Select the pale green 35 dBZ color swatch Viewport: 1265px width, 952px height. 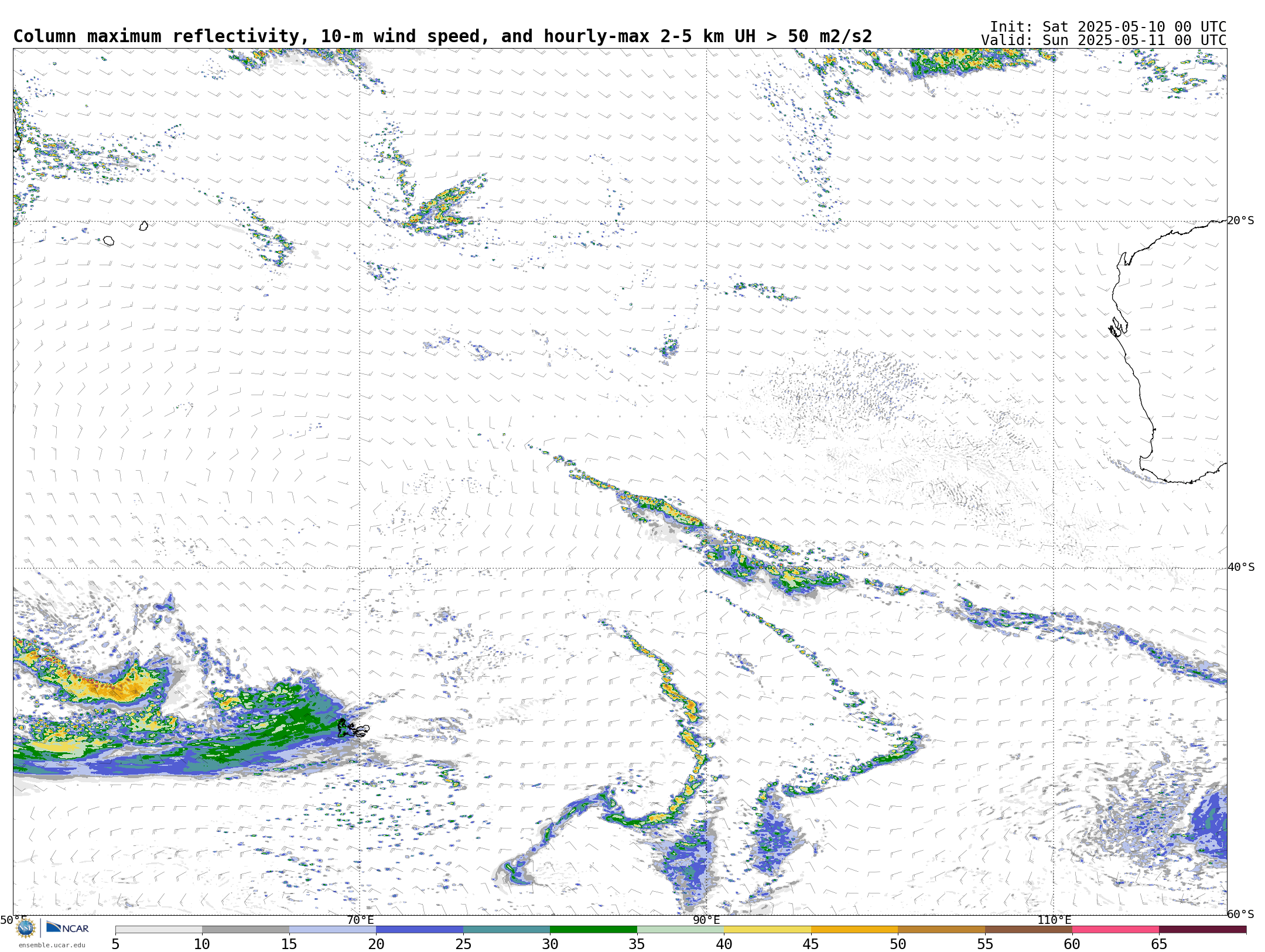(681, 930)
